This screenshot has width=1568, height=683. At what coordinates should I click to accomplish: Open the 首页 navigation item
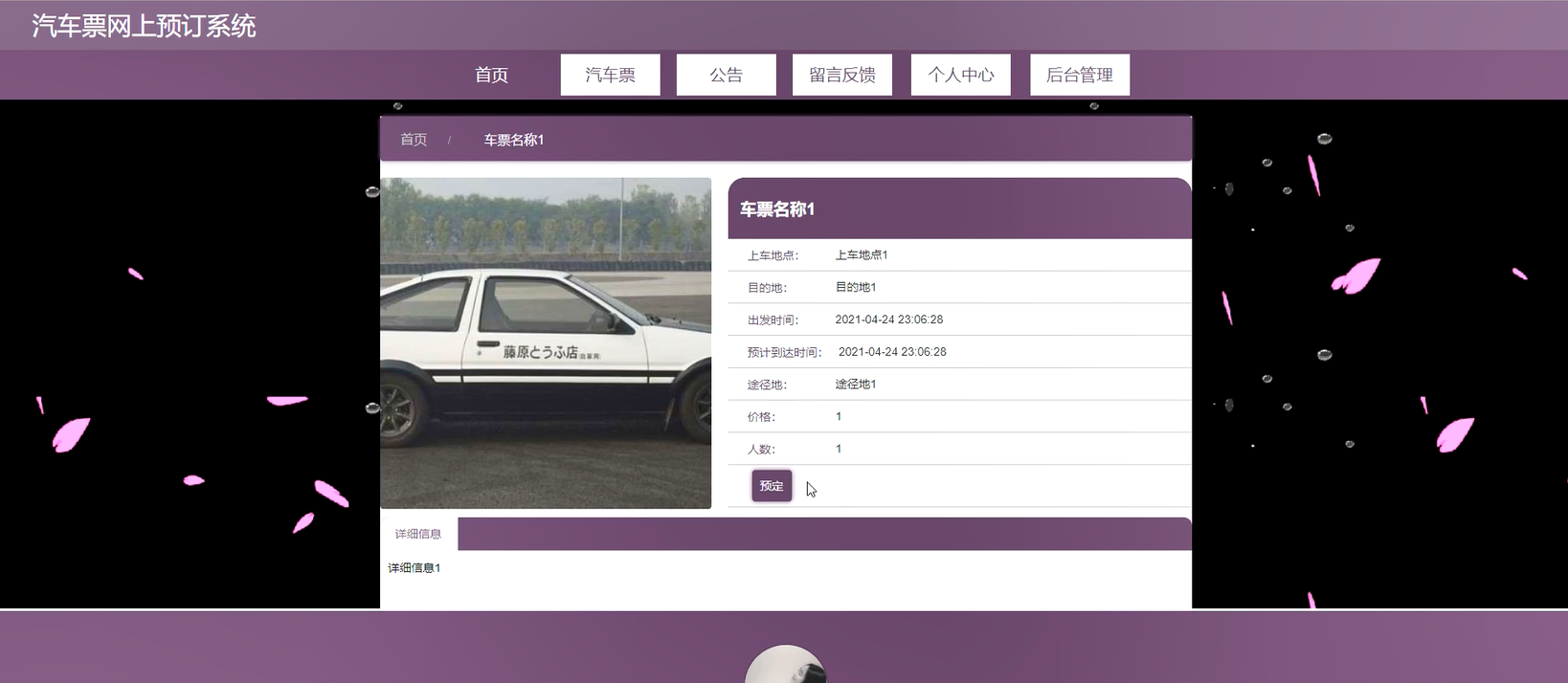491,75
